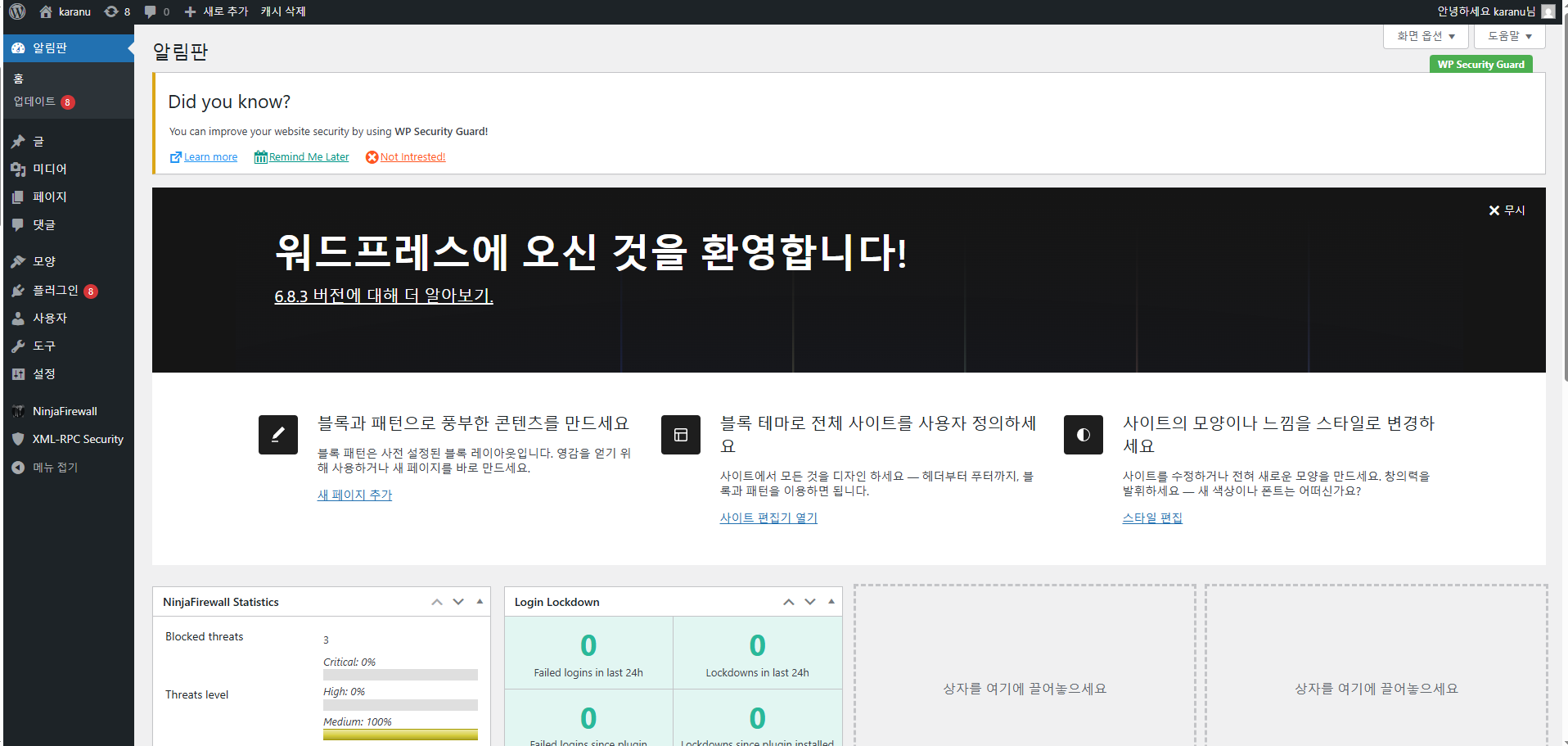Image resolution: width=1568 pixels, height=746 pixels.
Task: Click the WP Security Guard green tab
Action: (x=1481, y=65)
